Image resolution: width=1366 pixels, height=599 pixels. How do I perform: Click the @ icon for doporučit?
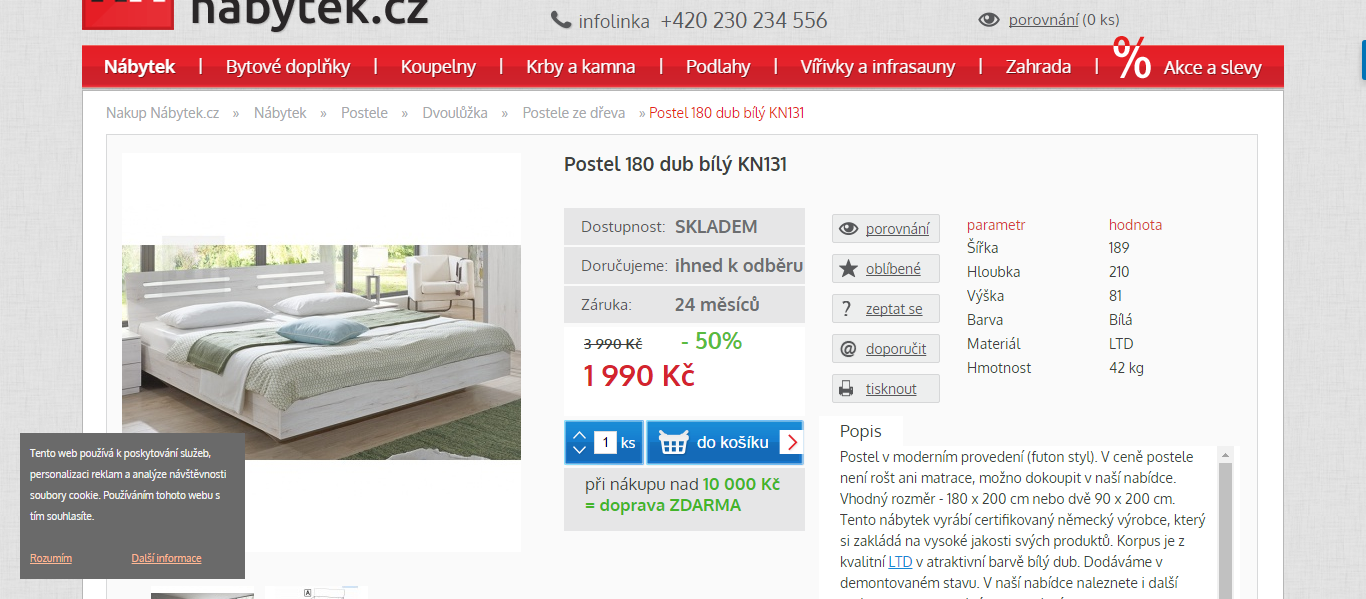848,348
